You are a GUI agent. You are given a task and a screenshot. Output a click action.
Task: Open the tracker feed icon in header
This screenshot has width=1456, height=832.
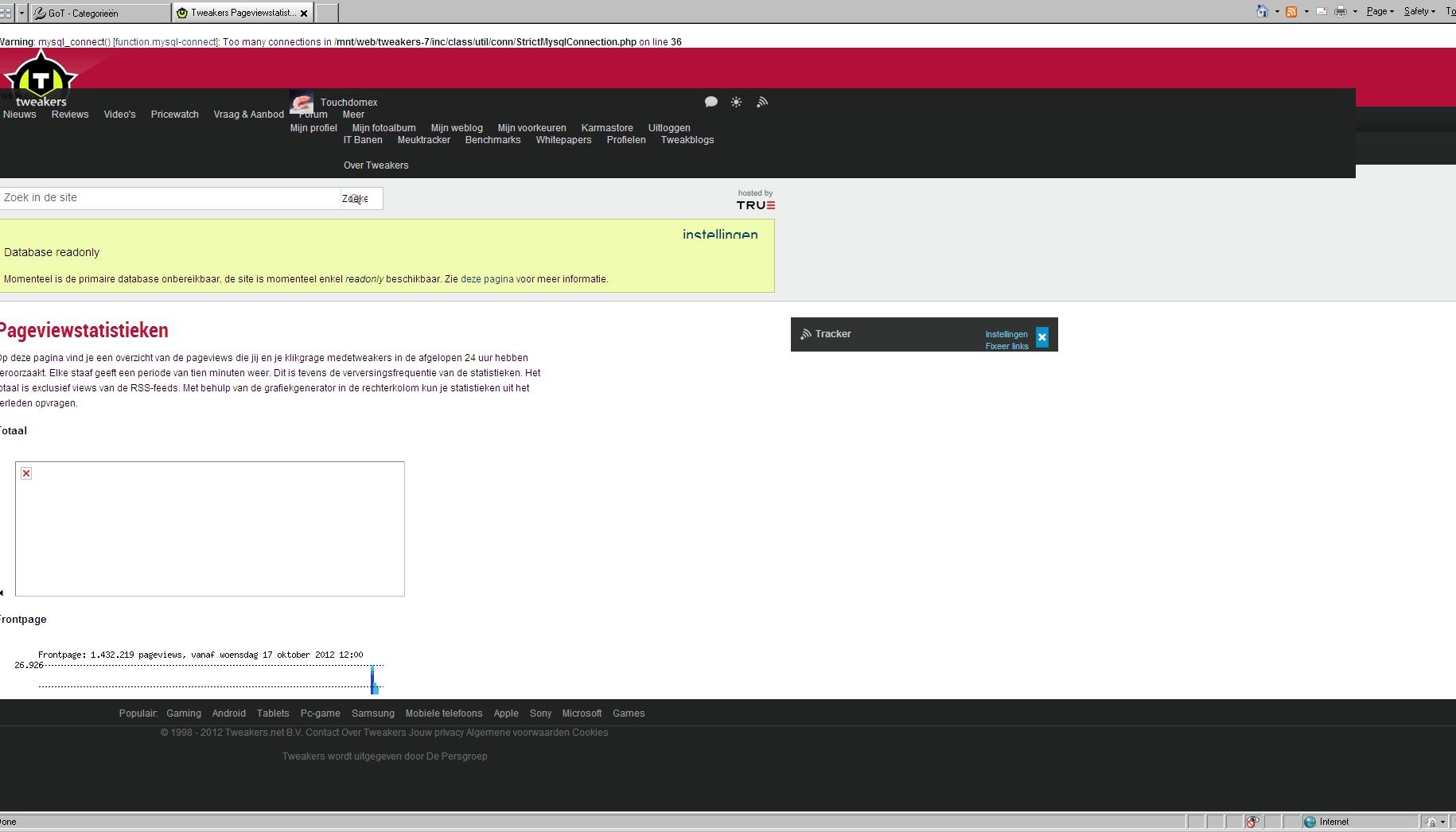click(x=762, y=102)
